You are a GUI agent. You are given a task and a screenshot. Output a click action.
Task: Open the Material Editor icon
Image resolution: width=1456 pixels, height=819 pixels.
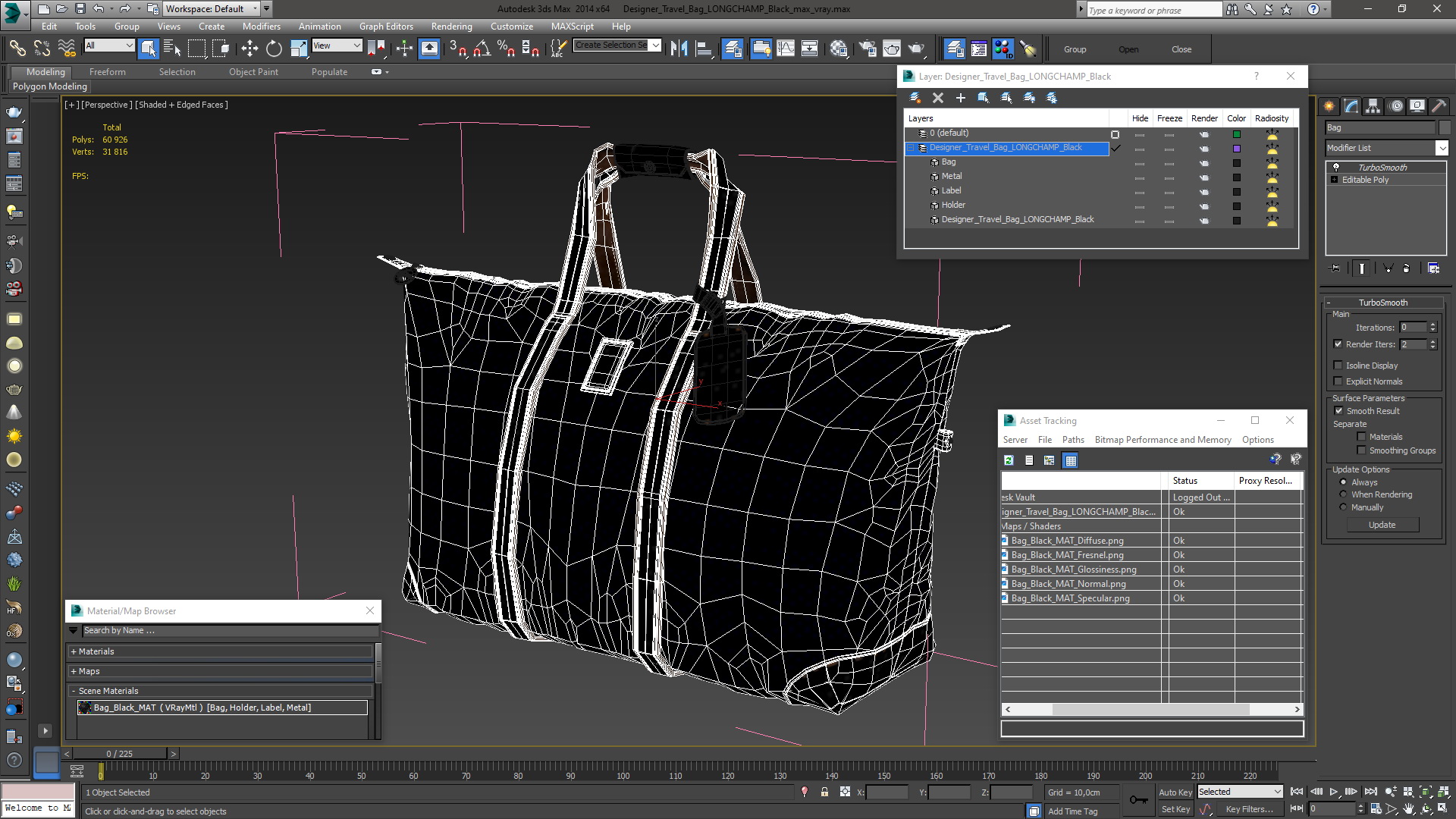click(x=839, y=49)
